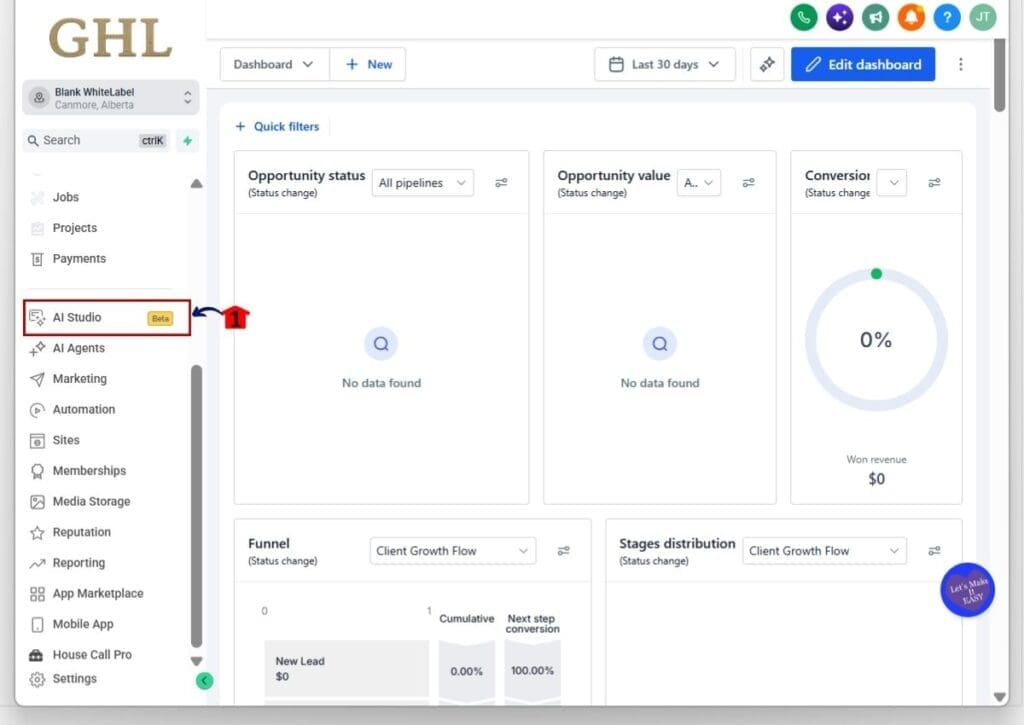This screenshot has width=1024, height=725.
Task: Click the green phone dialer icon
Action: click(803, 17)
